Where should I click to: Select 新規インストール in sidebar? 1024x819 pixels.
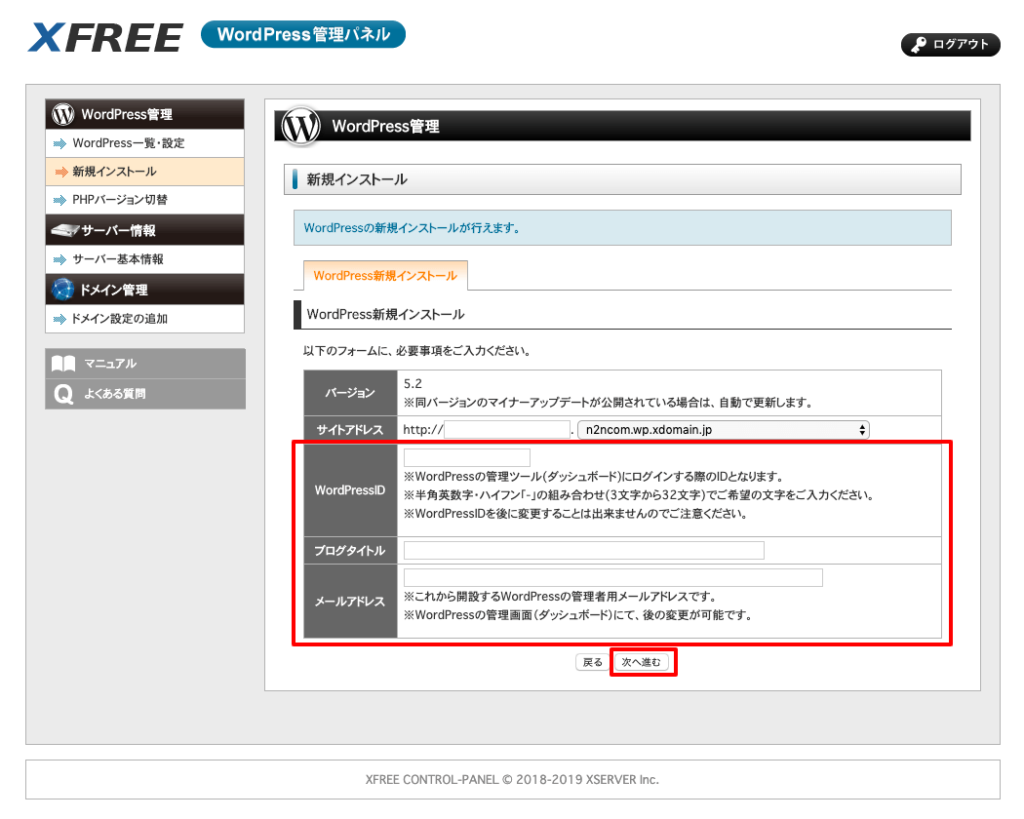[145, 172]
